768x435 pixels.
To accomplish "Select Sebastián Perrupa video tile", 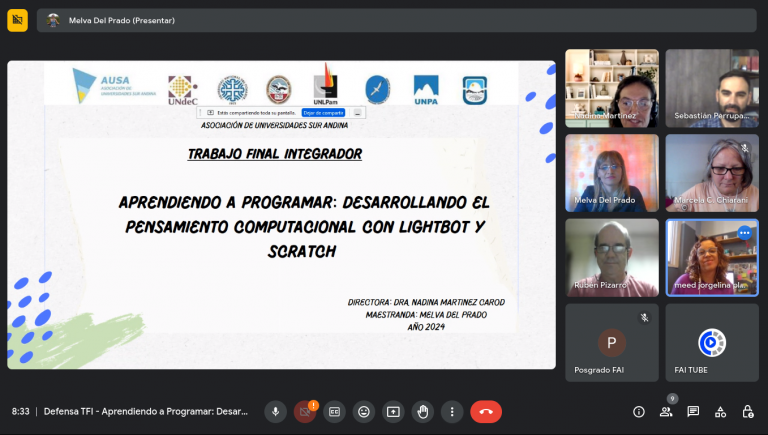I will [712, 88].
